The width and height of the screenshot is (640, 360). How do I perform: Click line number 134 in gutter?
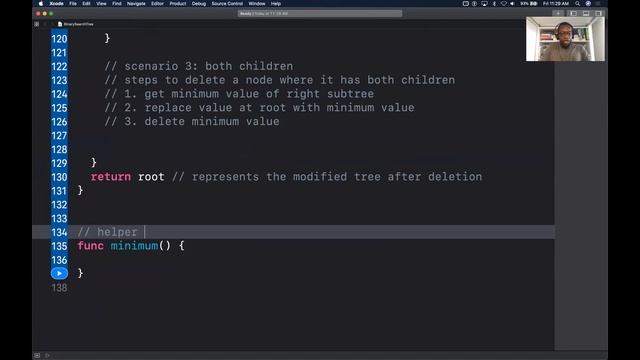pos(59,232)
